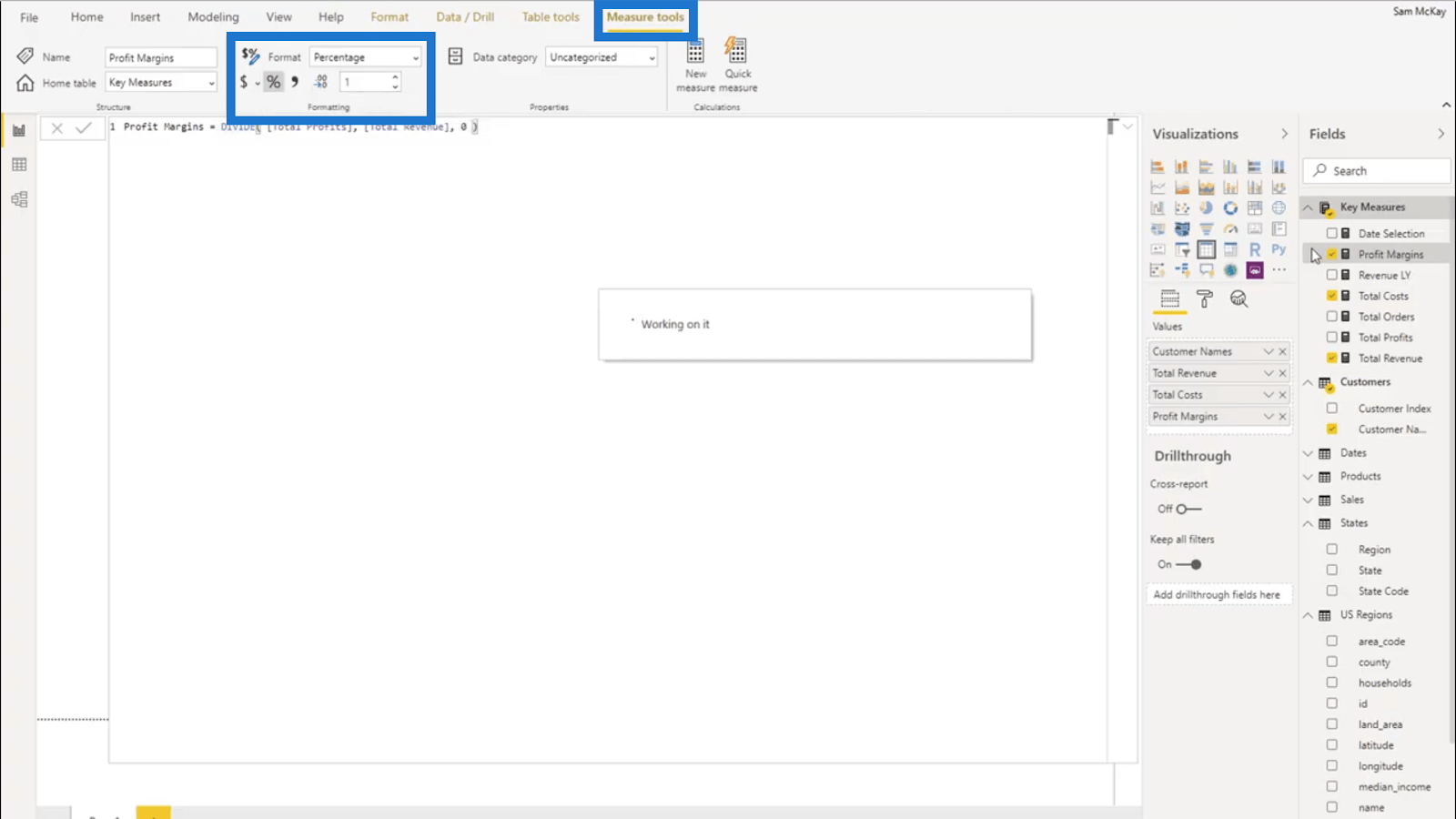Open the Analytics magnifier pane
Image resolution: width=1456 pixels, height=819 pixels.
(1239, 298)
